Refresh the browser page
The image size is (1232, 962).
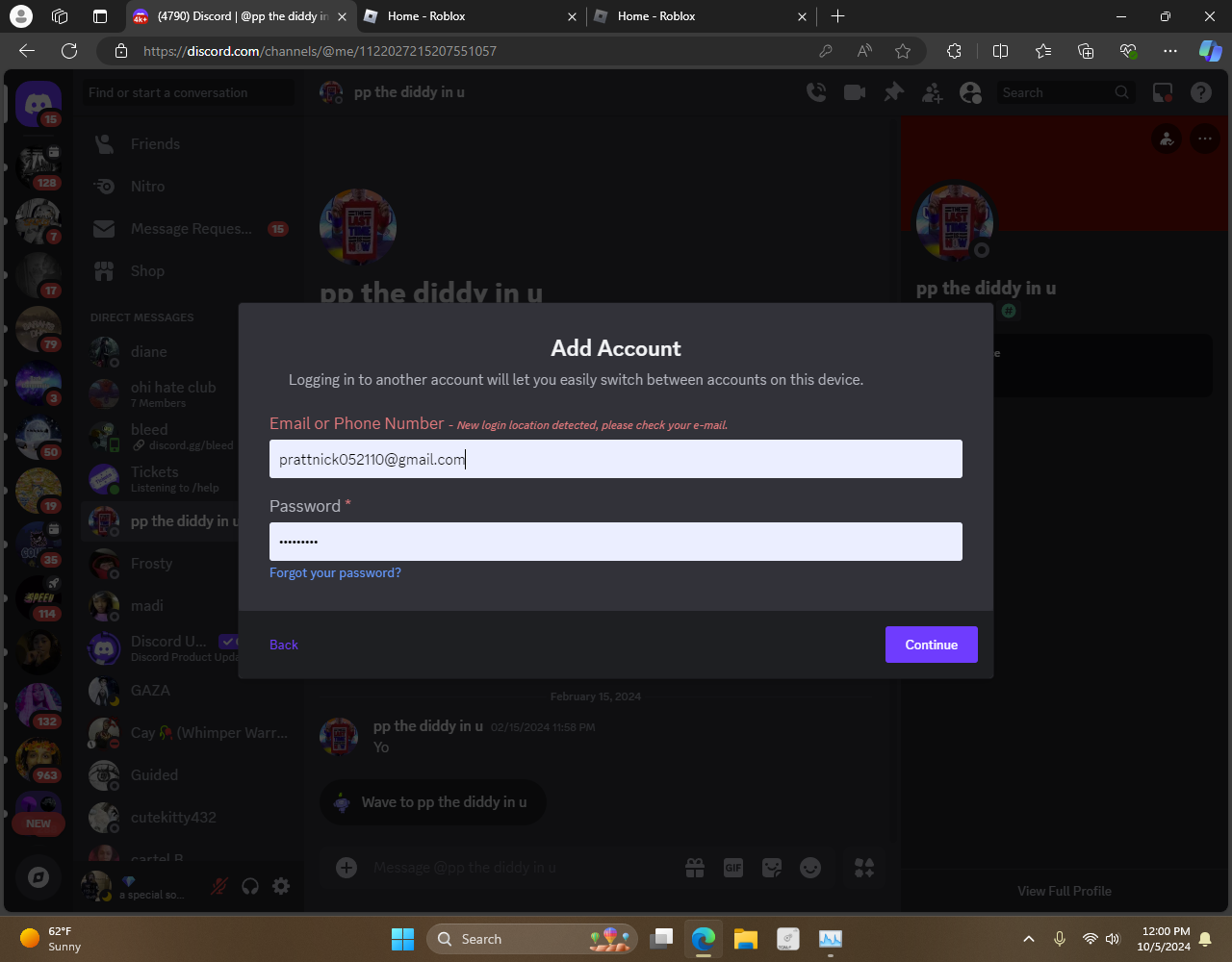(68, 51)
